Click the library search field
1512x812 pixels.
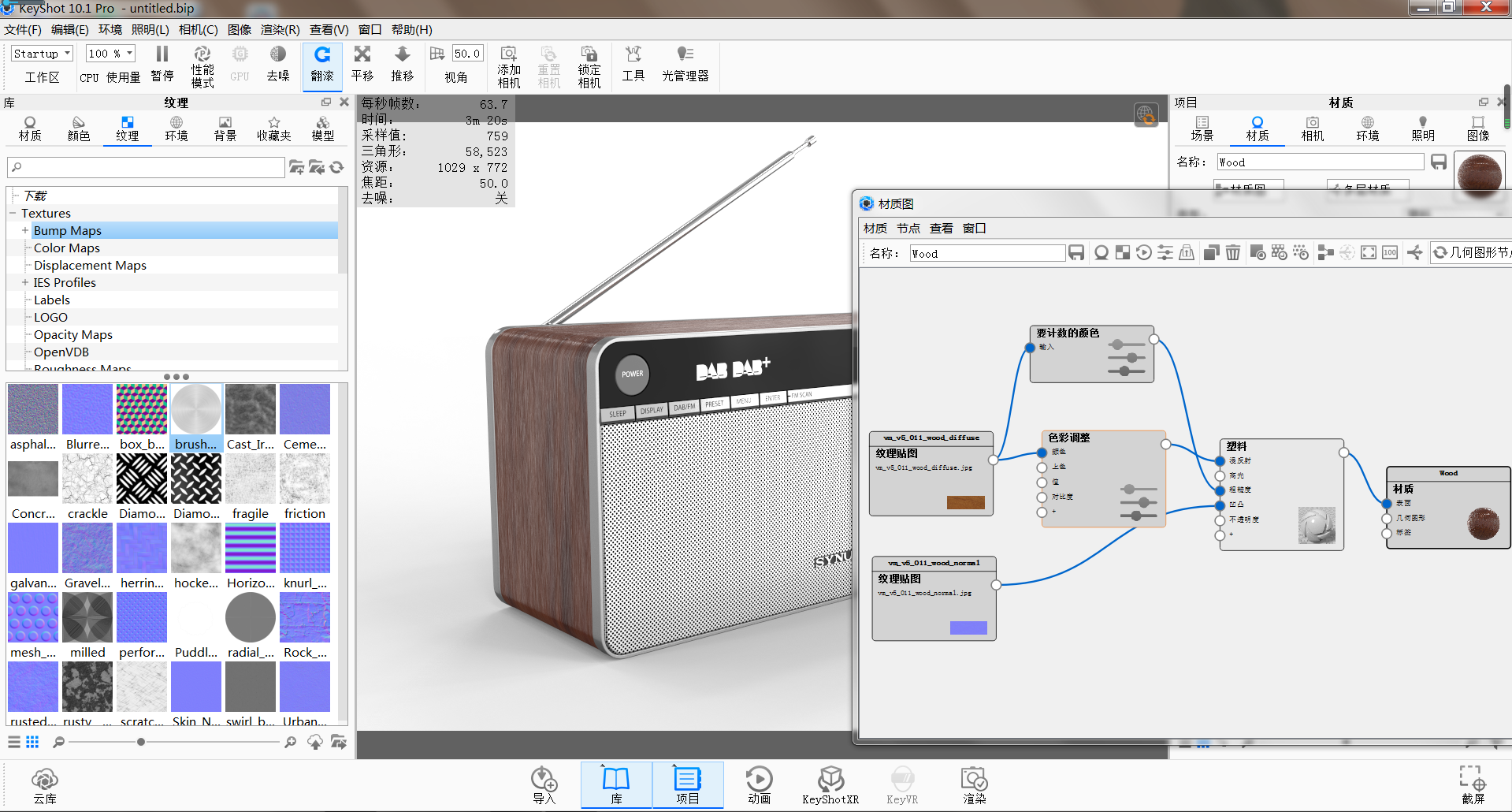147,167
